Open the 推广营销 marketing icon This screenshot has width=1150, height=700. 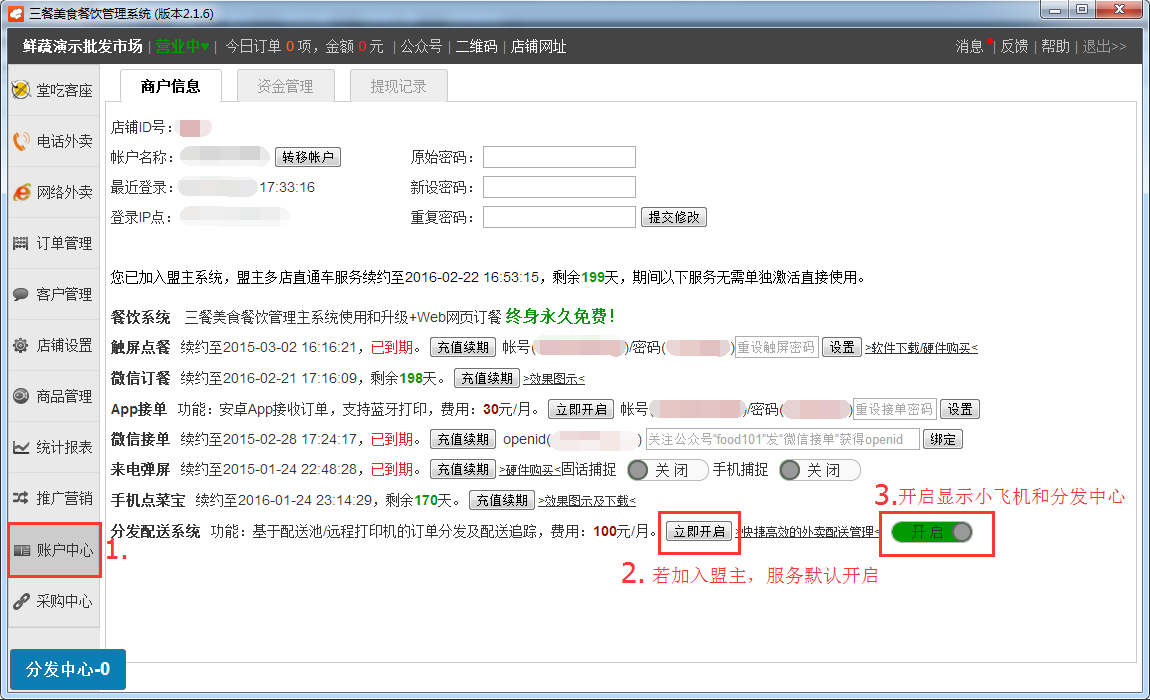pos(21,498)
